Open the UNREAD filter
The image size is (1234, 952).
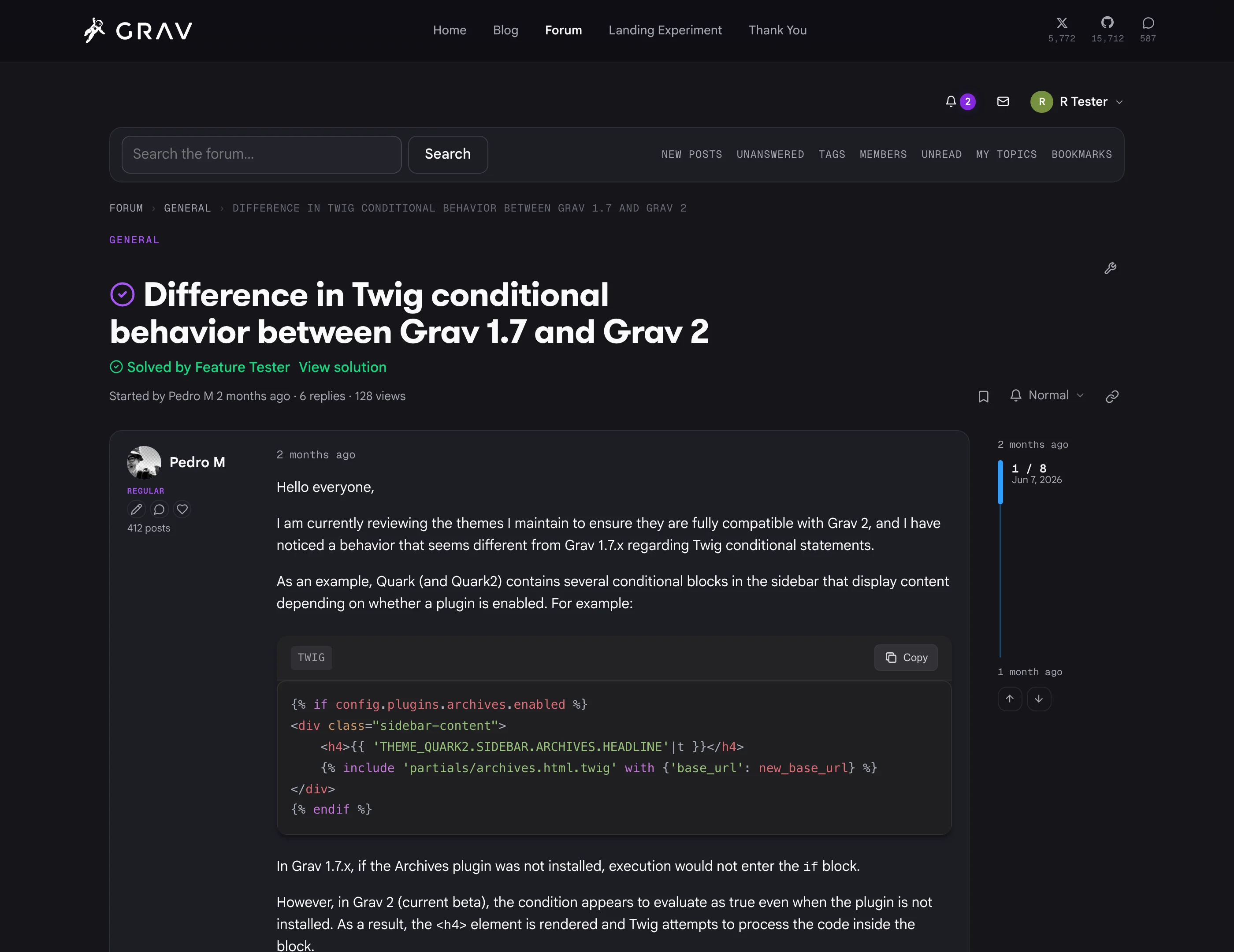click(x=941, y=155)
